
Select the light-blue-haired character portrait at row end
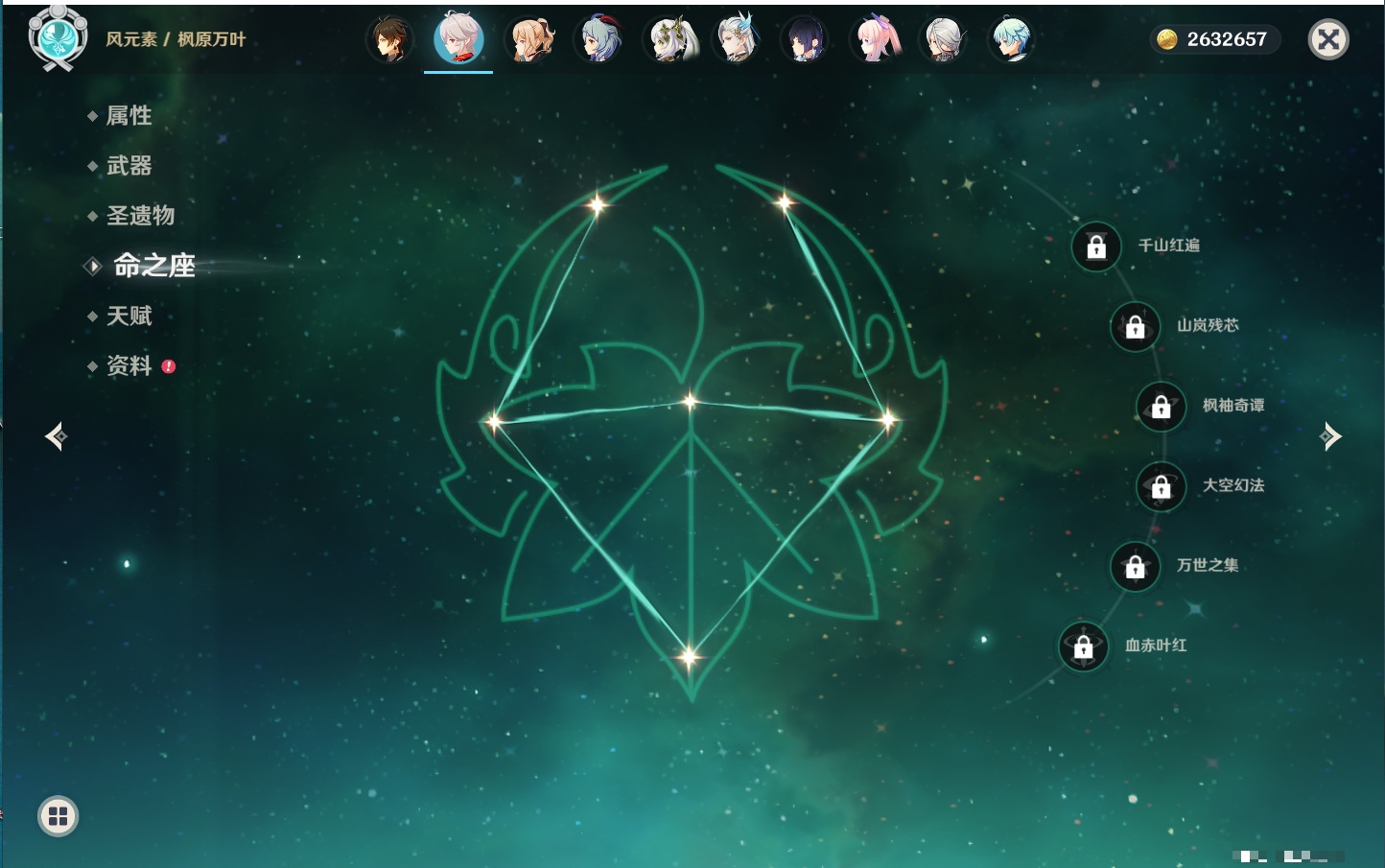click(x=1013, y=40)
